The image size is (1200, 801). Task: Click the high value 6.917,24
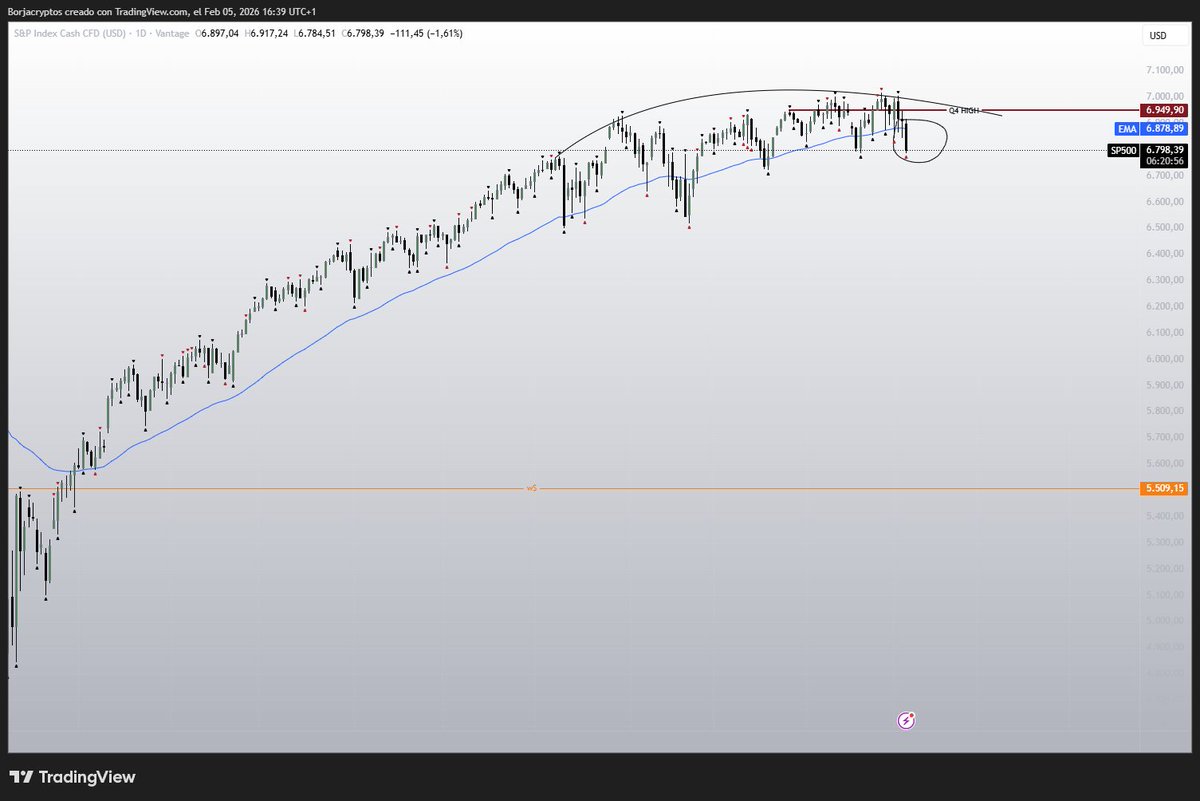pyautogui.click(x=267, y=33)
